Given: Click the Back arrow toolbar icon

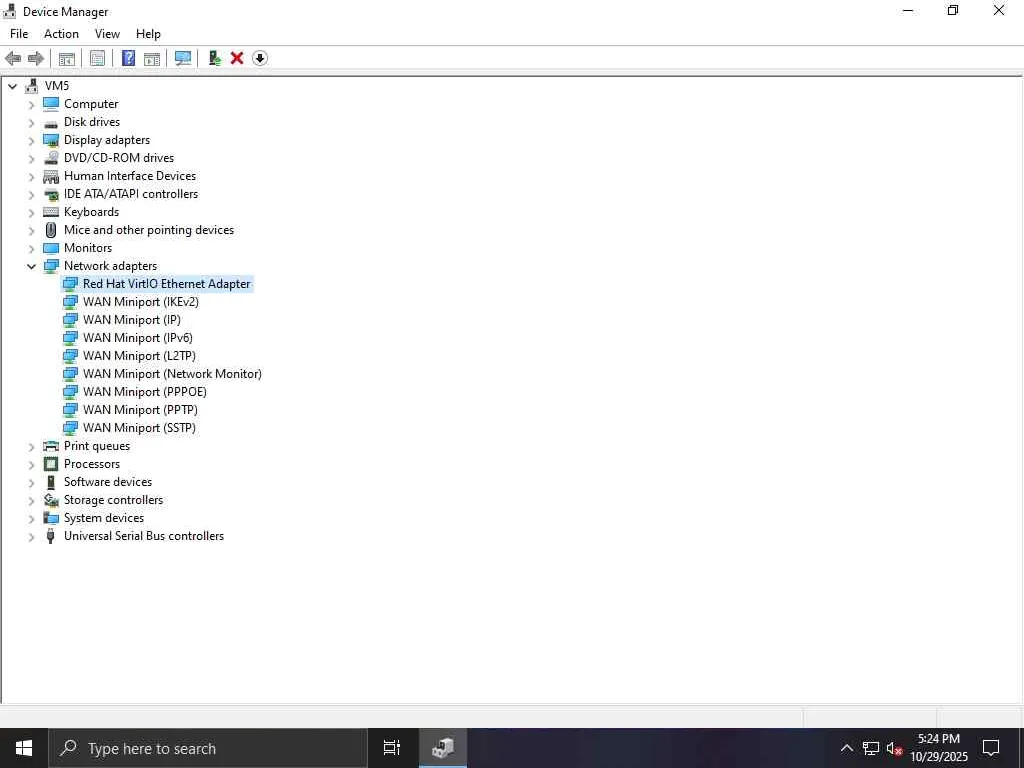Looking at the screenshot, I should (x=12, y=58).
